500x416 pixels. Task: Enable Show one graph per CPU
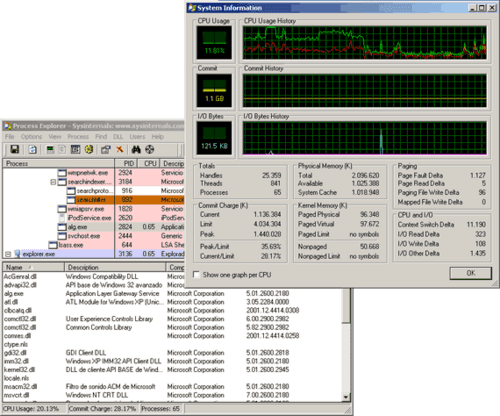pyautogui.click(x=197, y=275)
